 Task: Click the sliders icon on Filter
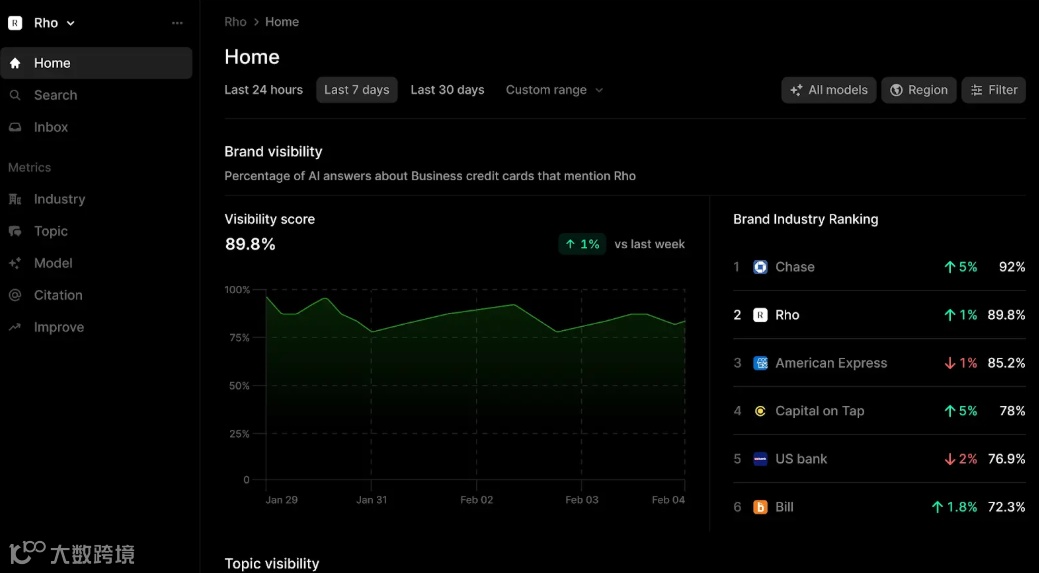[x=977, y=90]
